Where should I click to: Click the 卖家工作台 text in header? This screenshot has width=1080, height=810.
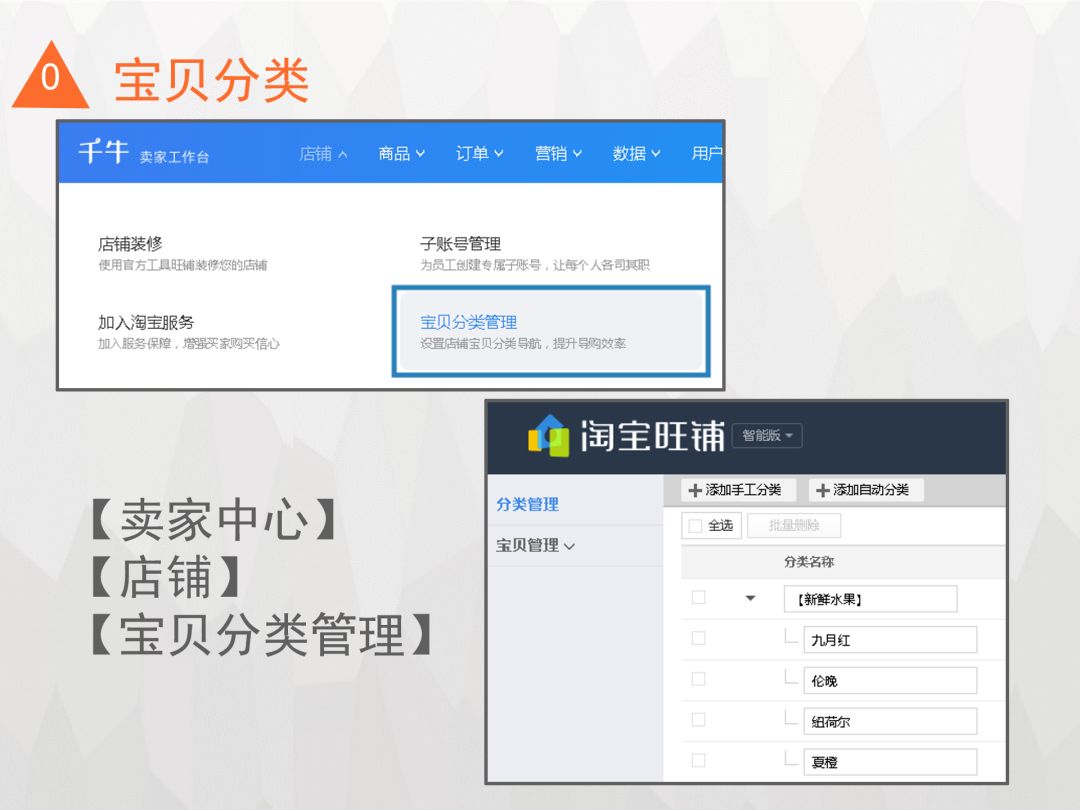(x=174, y=157)
